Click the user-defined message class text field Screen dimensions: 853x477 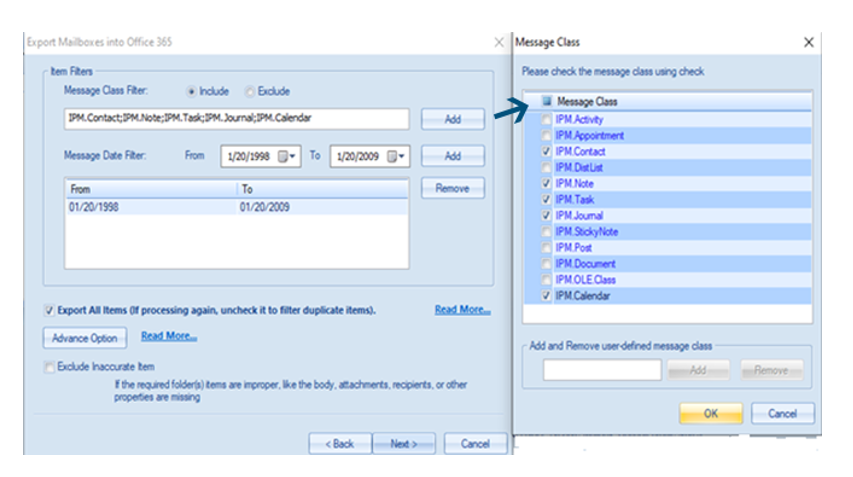click(602, 370)
